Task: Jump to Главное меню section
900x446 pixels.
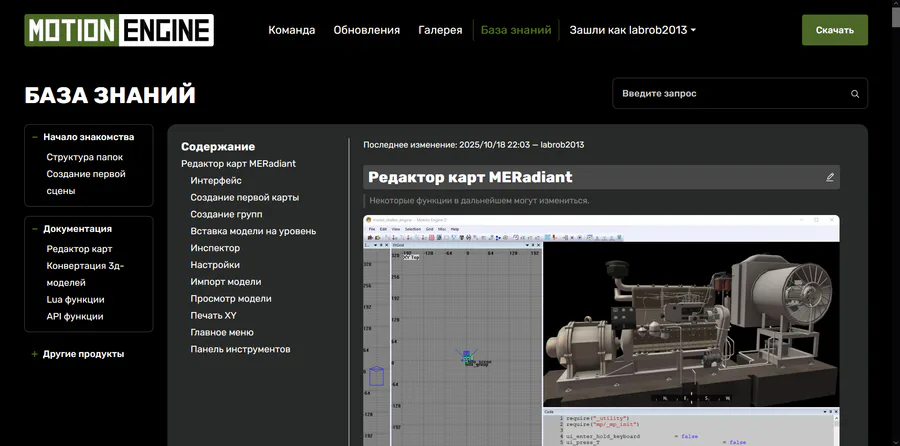Action: tap(222, 332)
